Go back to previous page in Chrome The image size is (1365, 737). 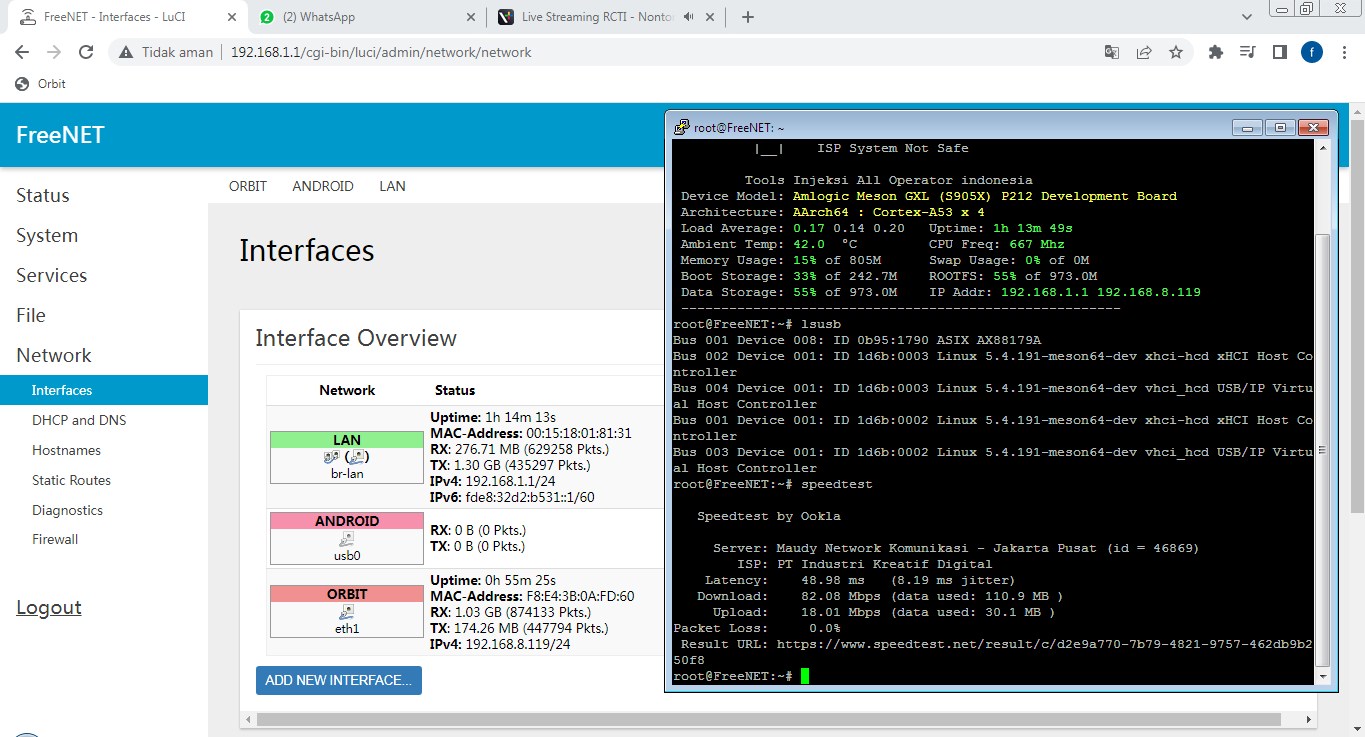pos(22,52)
